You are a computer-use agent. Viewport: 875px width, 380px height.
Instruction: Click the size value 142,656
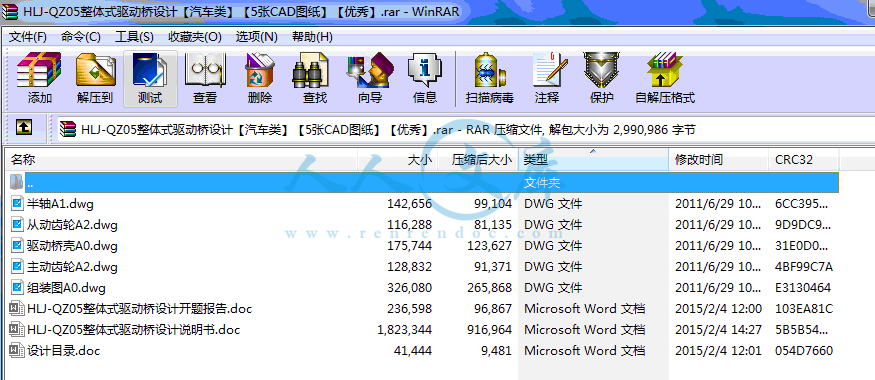point(410,204)
